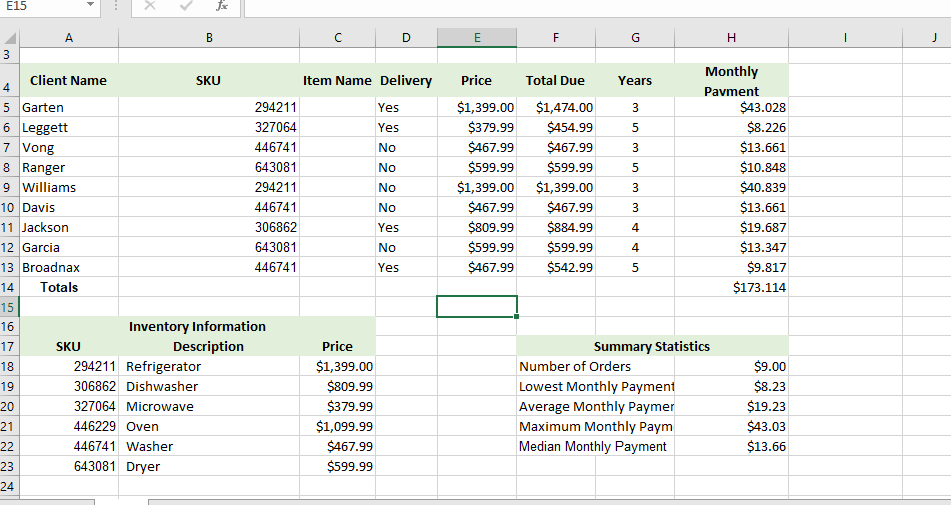Click the Client Name header cell
The height and width of the screenshot is (505, 951).
[x=69, y=81]
